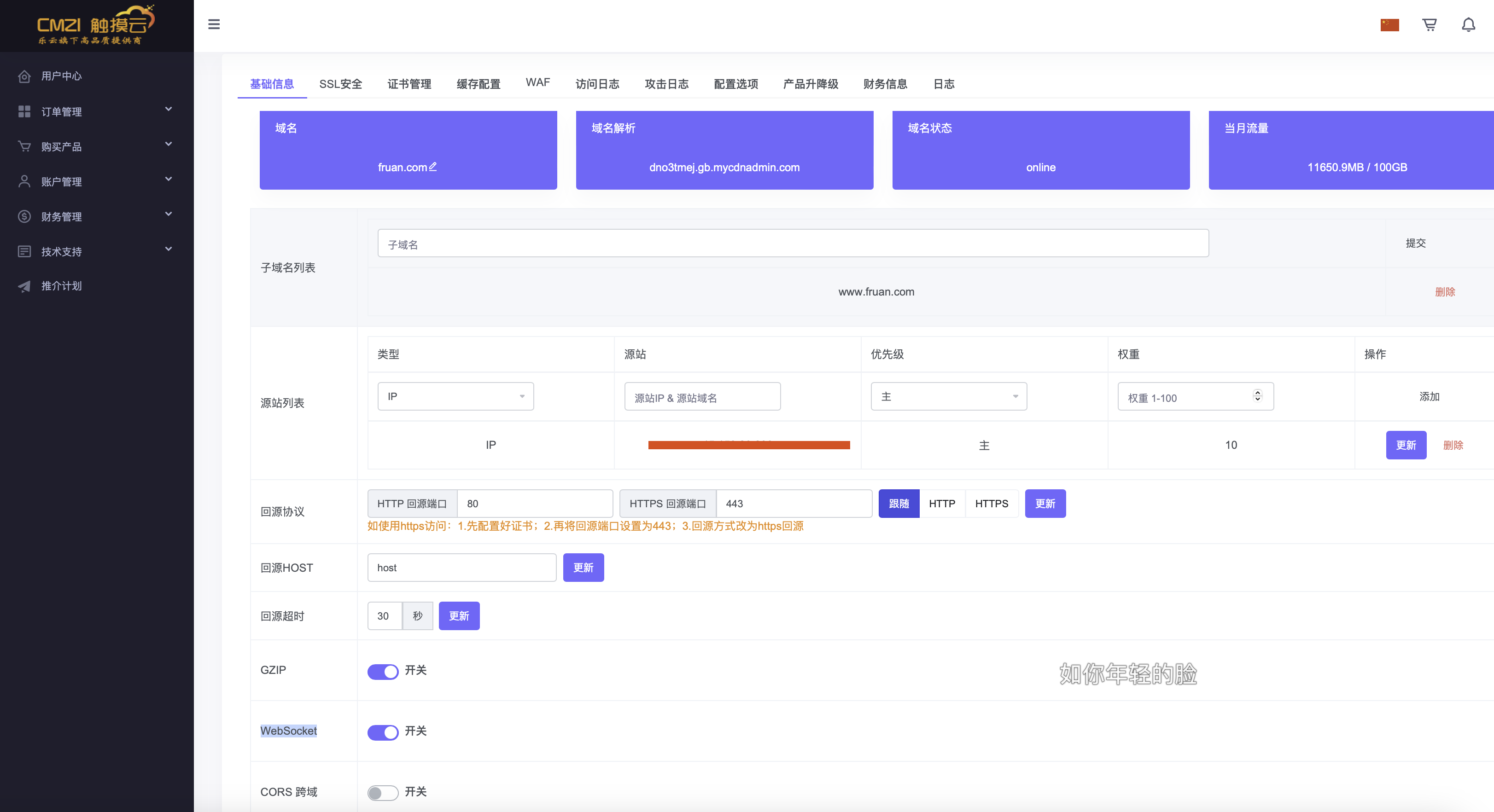
Task: Click 更新 next to the host field
Action: (x=584, y=568)
